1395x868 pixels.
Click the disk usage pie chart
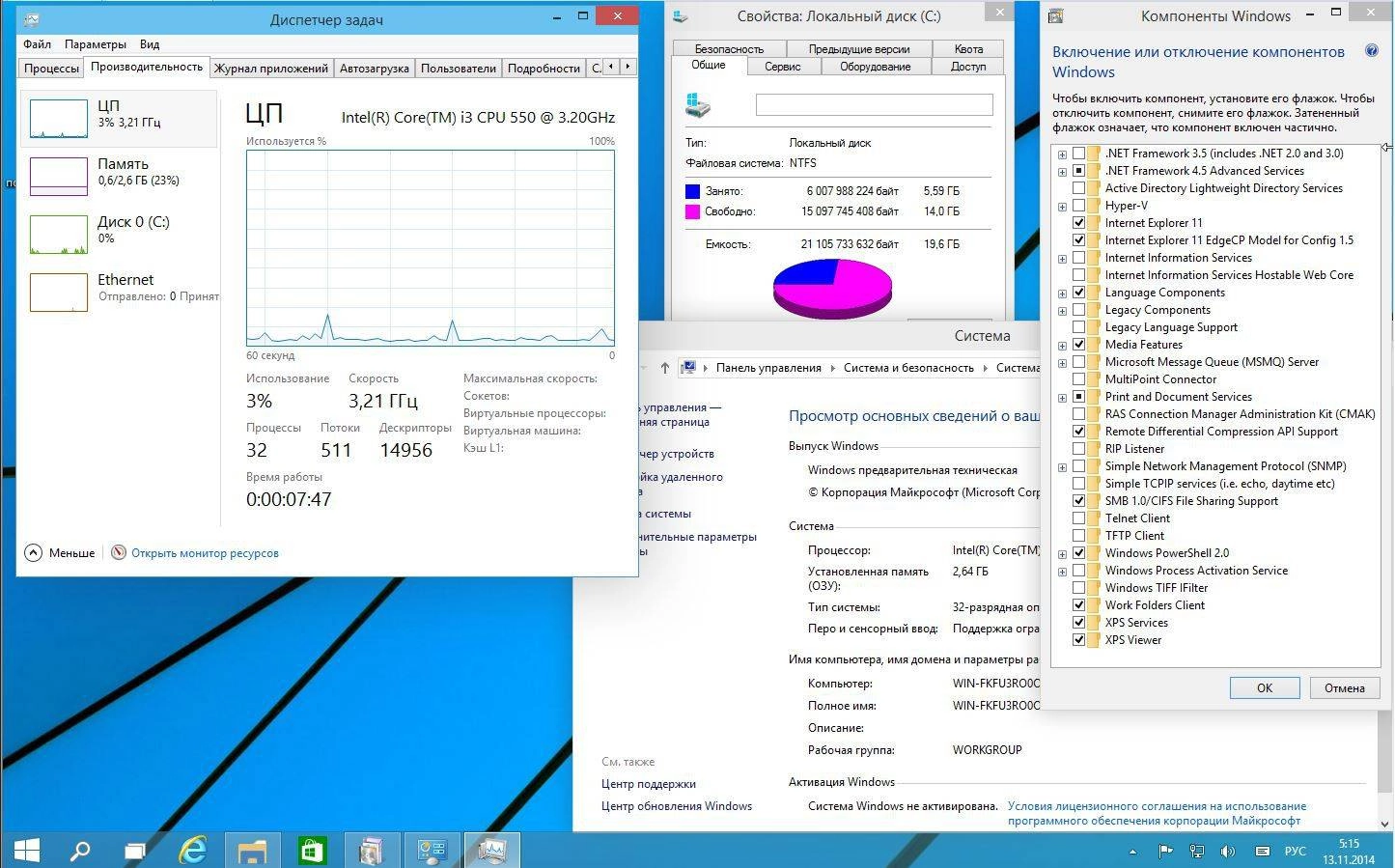tap(832, 288)
